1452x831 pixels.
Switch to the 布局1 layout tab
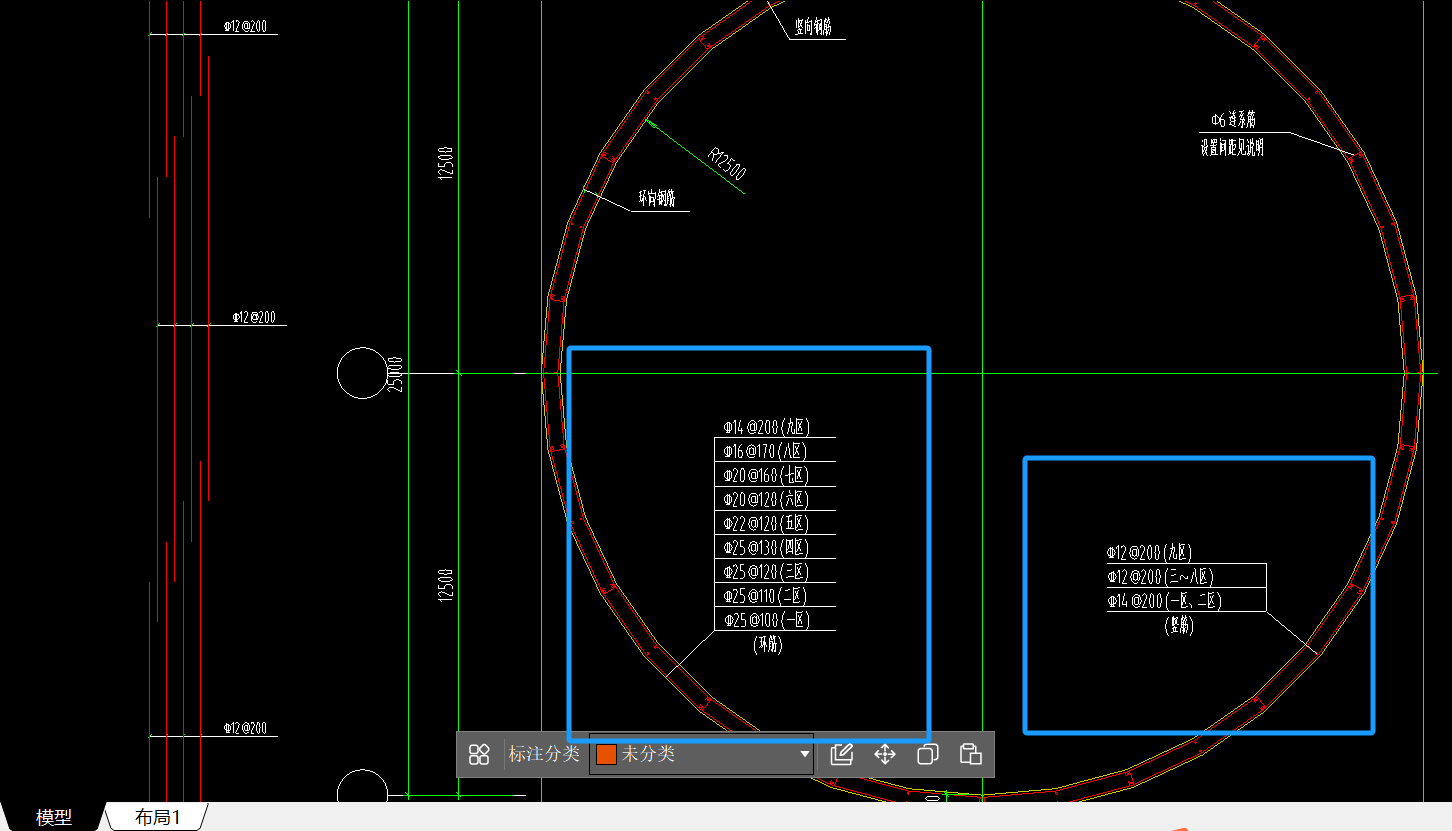[158, 817]
